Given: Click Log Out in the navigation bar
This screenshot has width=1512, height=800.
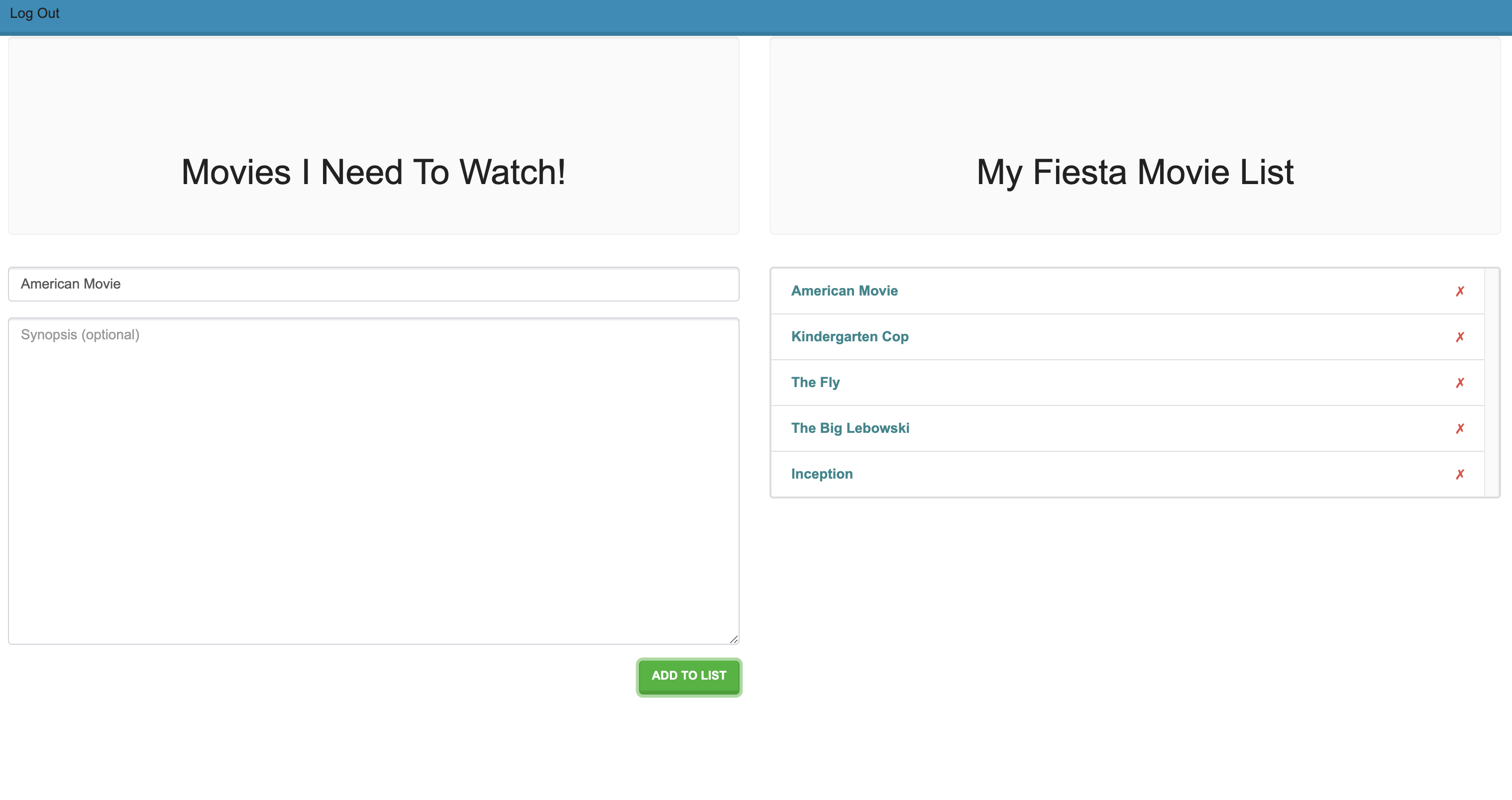Looking at the screenshot, I should coord(34,13).
